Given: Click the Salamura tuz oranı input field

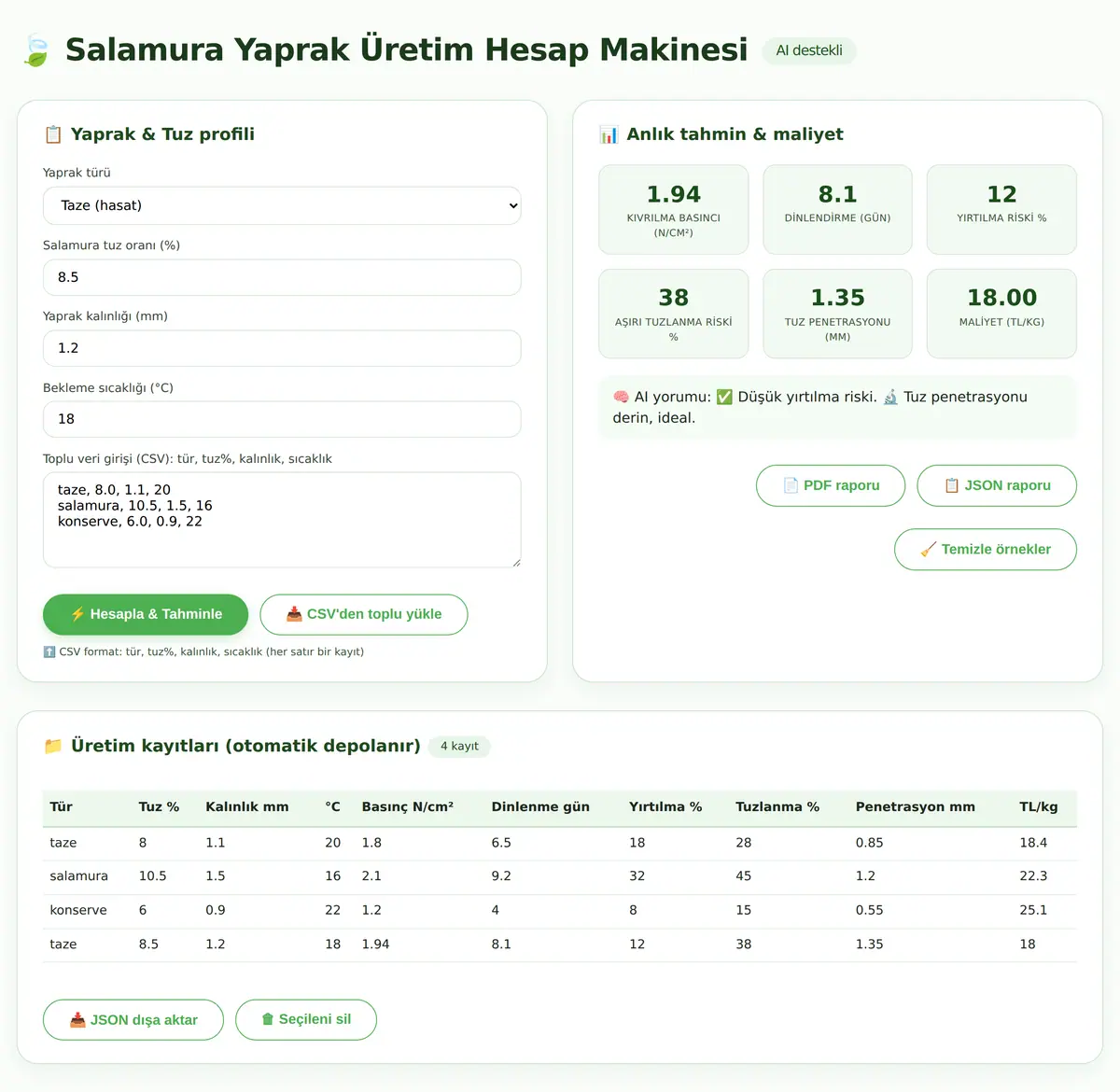Looking at the screenshot, I should pyautogui.click(x=282, y=277).
